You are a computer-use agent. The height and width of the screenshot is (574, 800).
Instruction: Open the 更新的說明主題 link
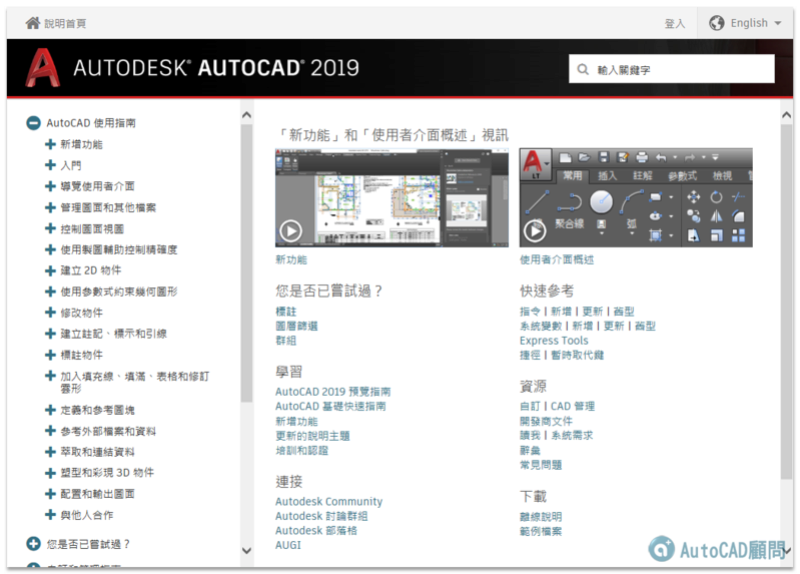313,436
